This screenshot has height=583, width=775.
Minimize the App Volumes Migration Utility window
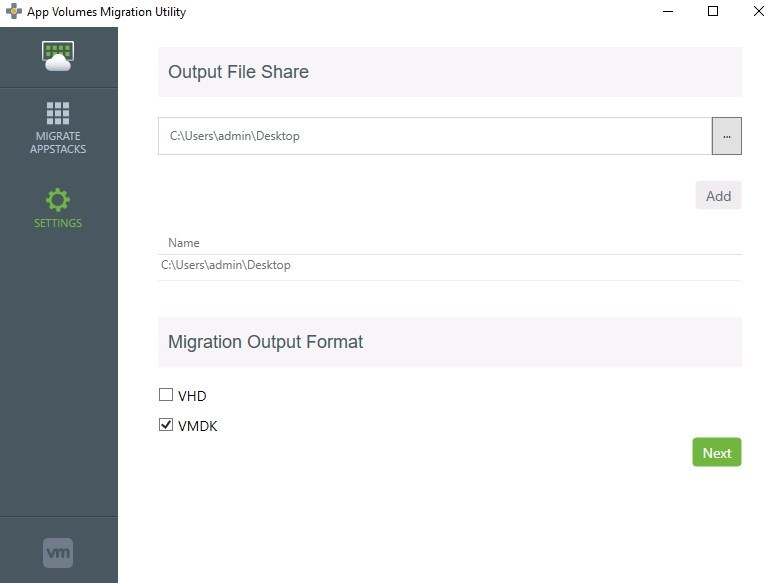tap(668, 11)
